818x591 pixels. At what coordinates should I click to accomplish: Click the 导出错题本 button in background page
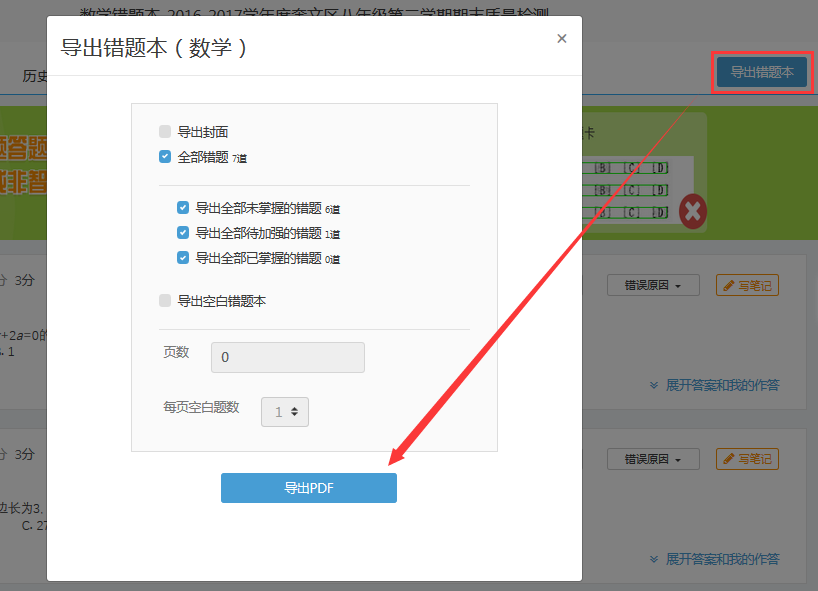pos(762,72)
